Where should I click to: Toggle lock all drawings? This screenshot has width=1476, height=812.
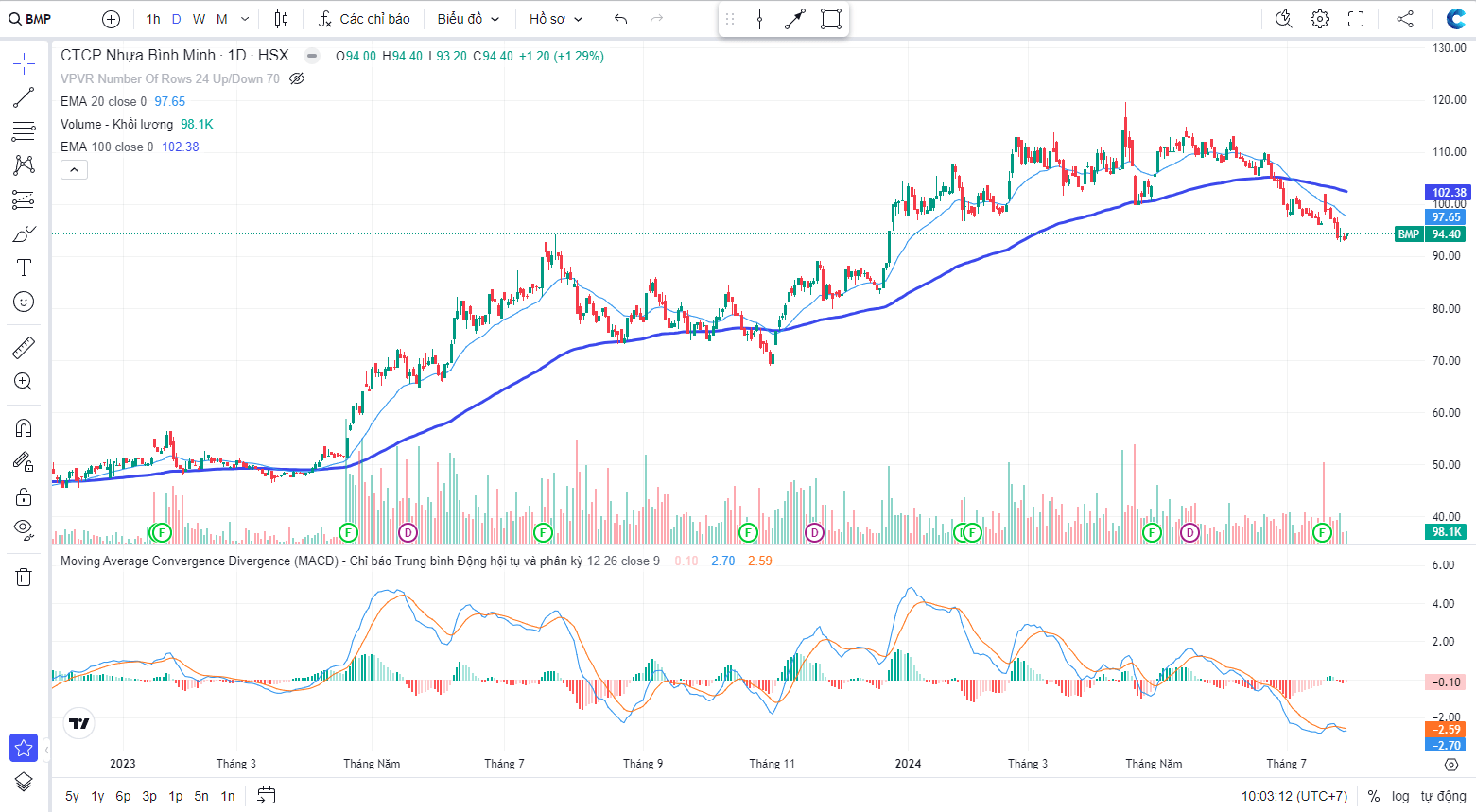(x=24, y=496)
